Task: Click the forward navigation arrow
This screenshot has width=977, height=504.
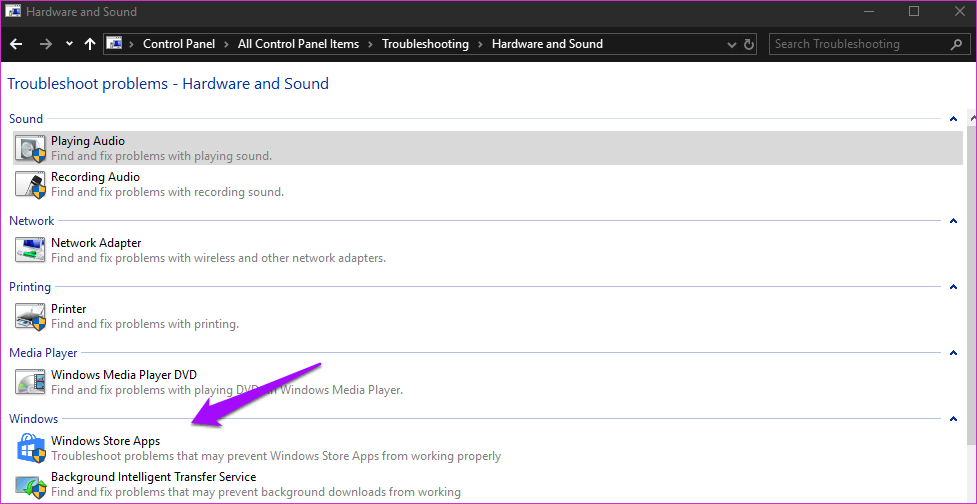Action: pos(45,44)
